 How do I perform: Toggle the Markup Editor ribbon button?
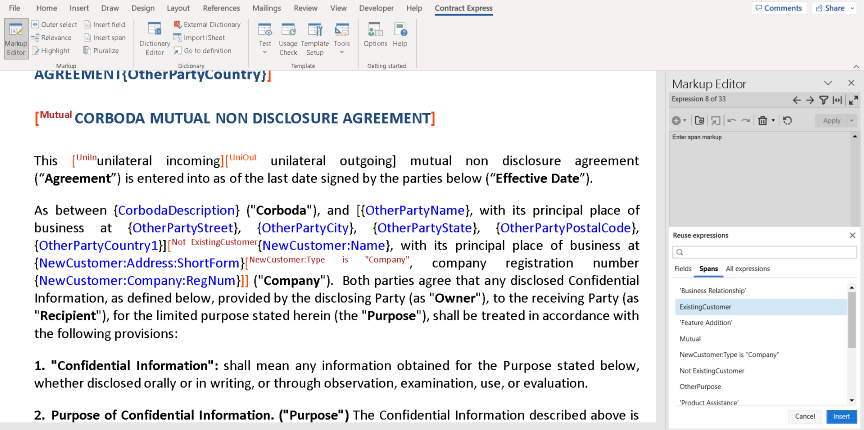click(15, 38)
